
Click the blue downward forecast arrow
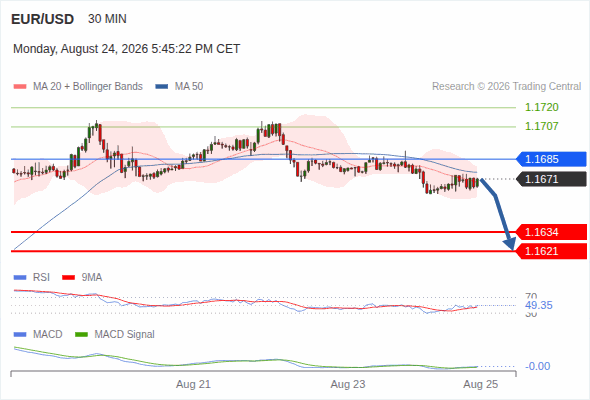coord(498,214)
